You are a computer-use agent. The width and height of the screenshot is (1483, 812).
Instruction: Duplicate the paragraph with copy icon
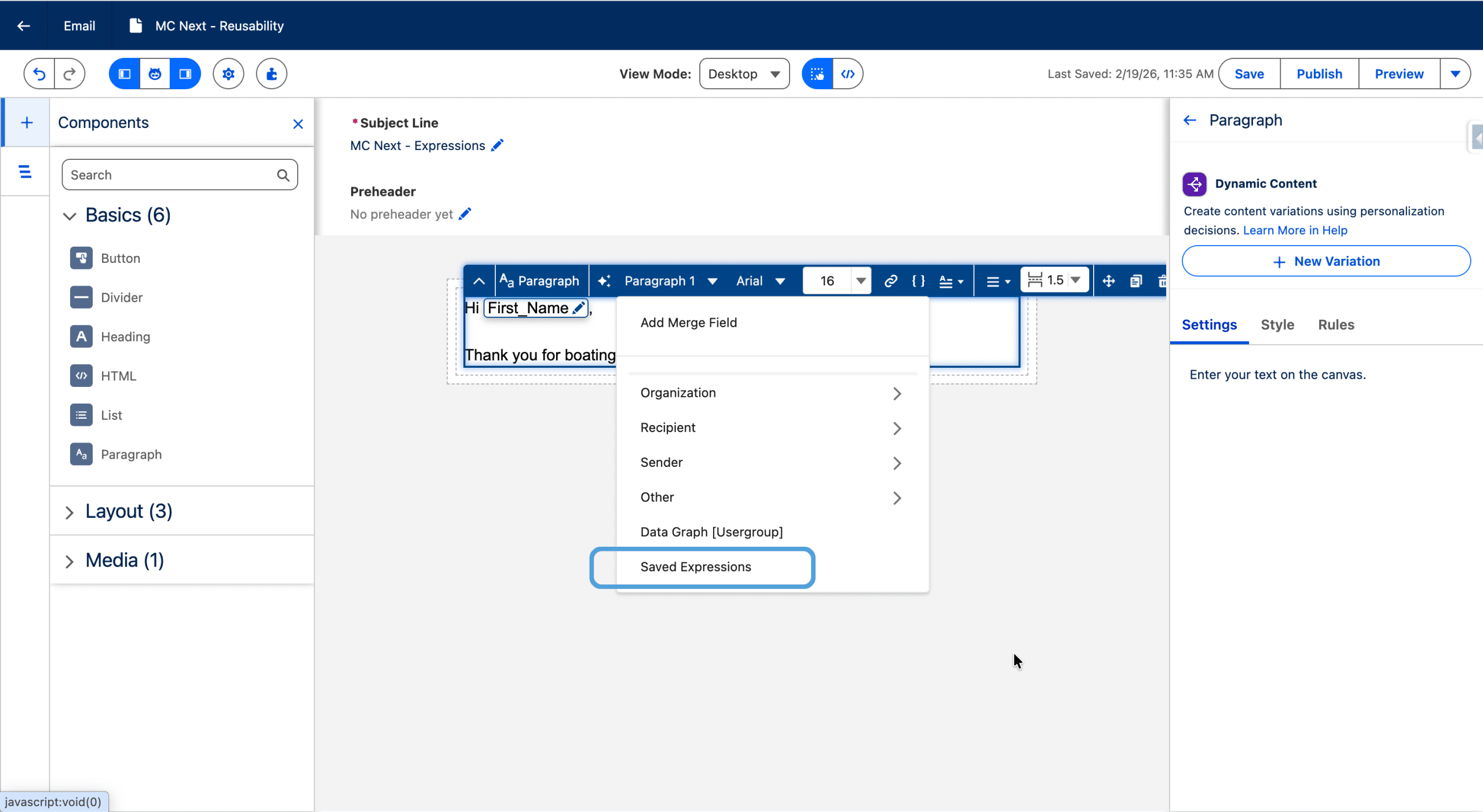pyautogui.click(x=1135, y=281)
